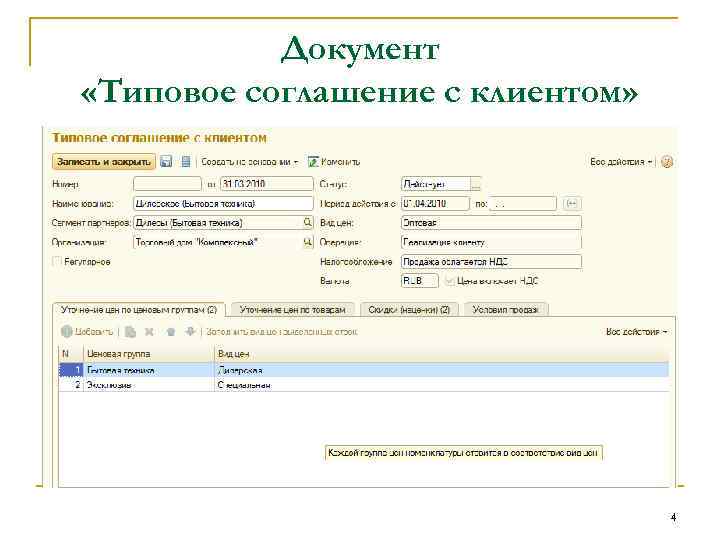
Task: Click the 'Добавить' button in table toolbar
Action: click(87, 332)
